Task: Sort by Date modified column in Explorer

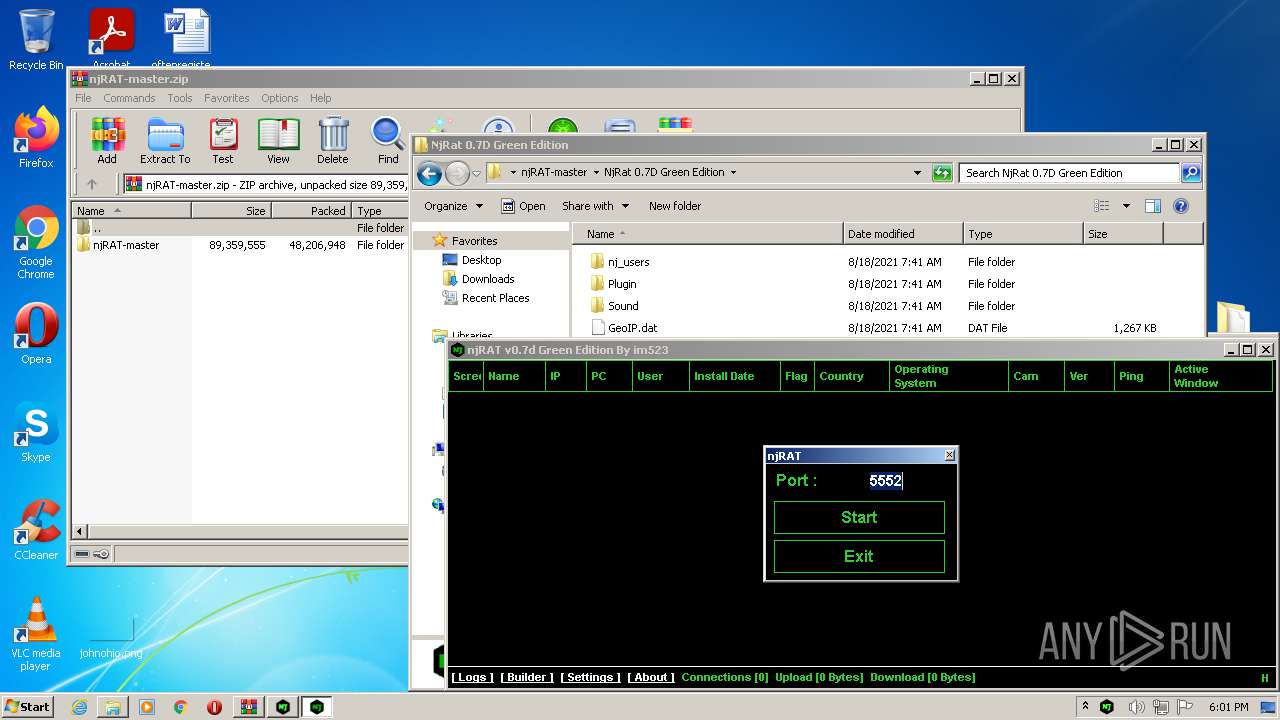Action: pos(903,234)
